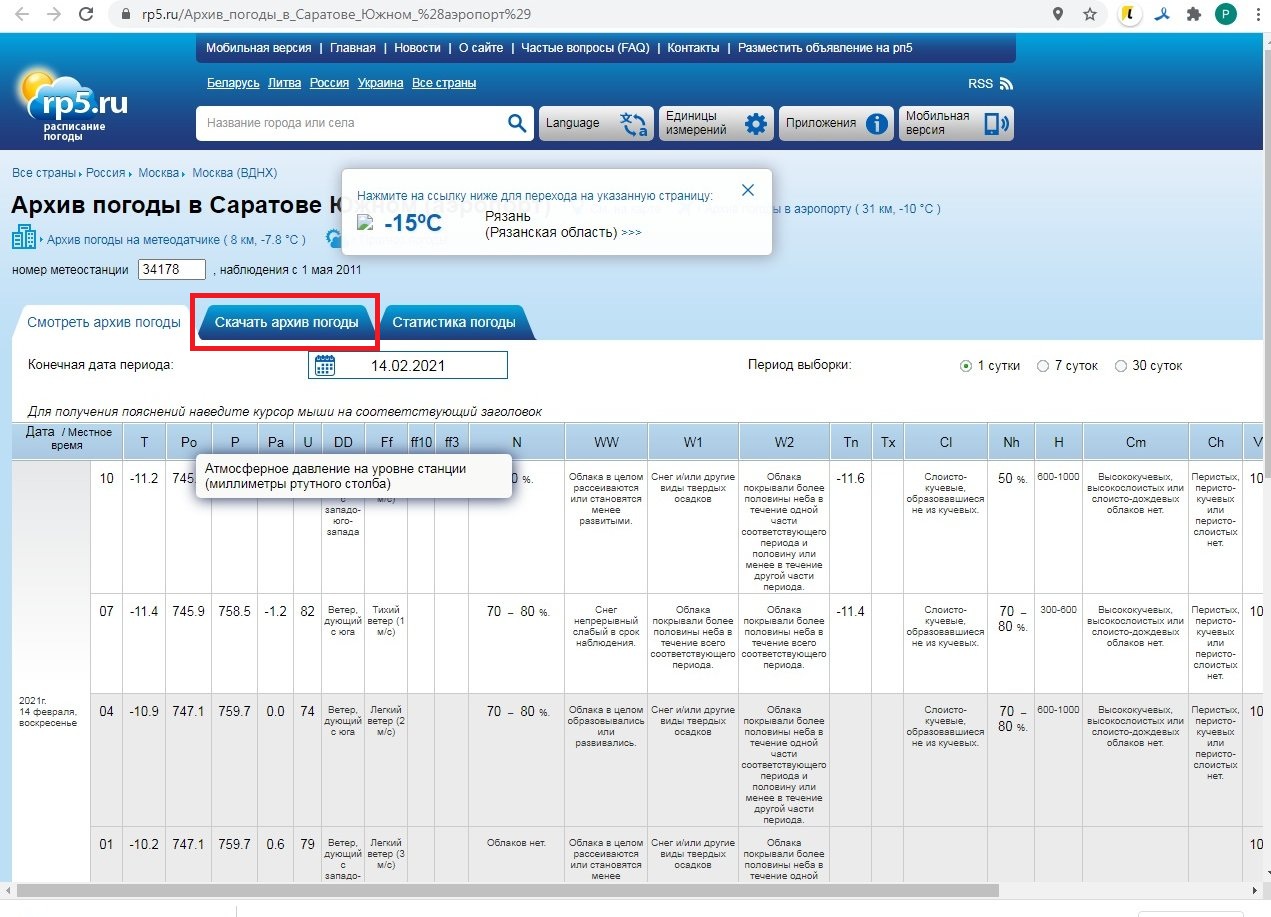Click the search magnifier icon

(x=516, y=123)
